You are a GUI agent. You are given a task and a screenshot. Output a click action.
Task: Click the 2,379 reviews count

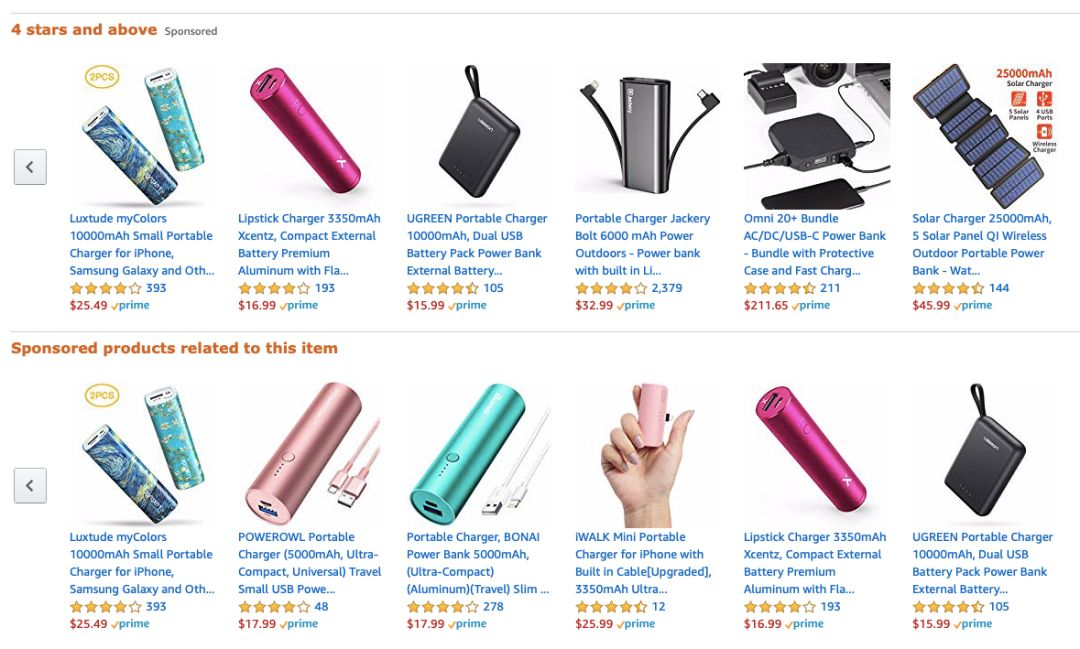click(x=667, y=288)
